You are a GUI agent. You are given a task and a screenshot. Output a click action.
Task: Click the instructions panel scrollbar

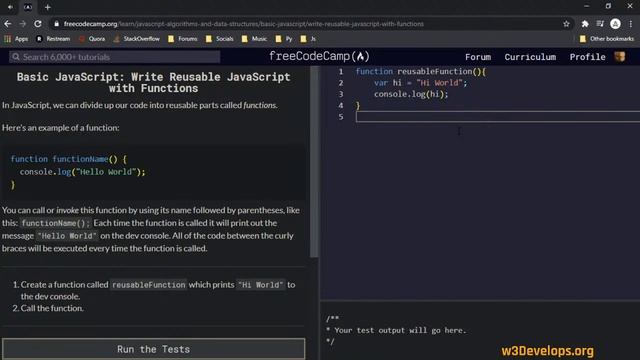[x=314, y=162]
